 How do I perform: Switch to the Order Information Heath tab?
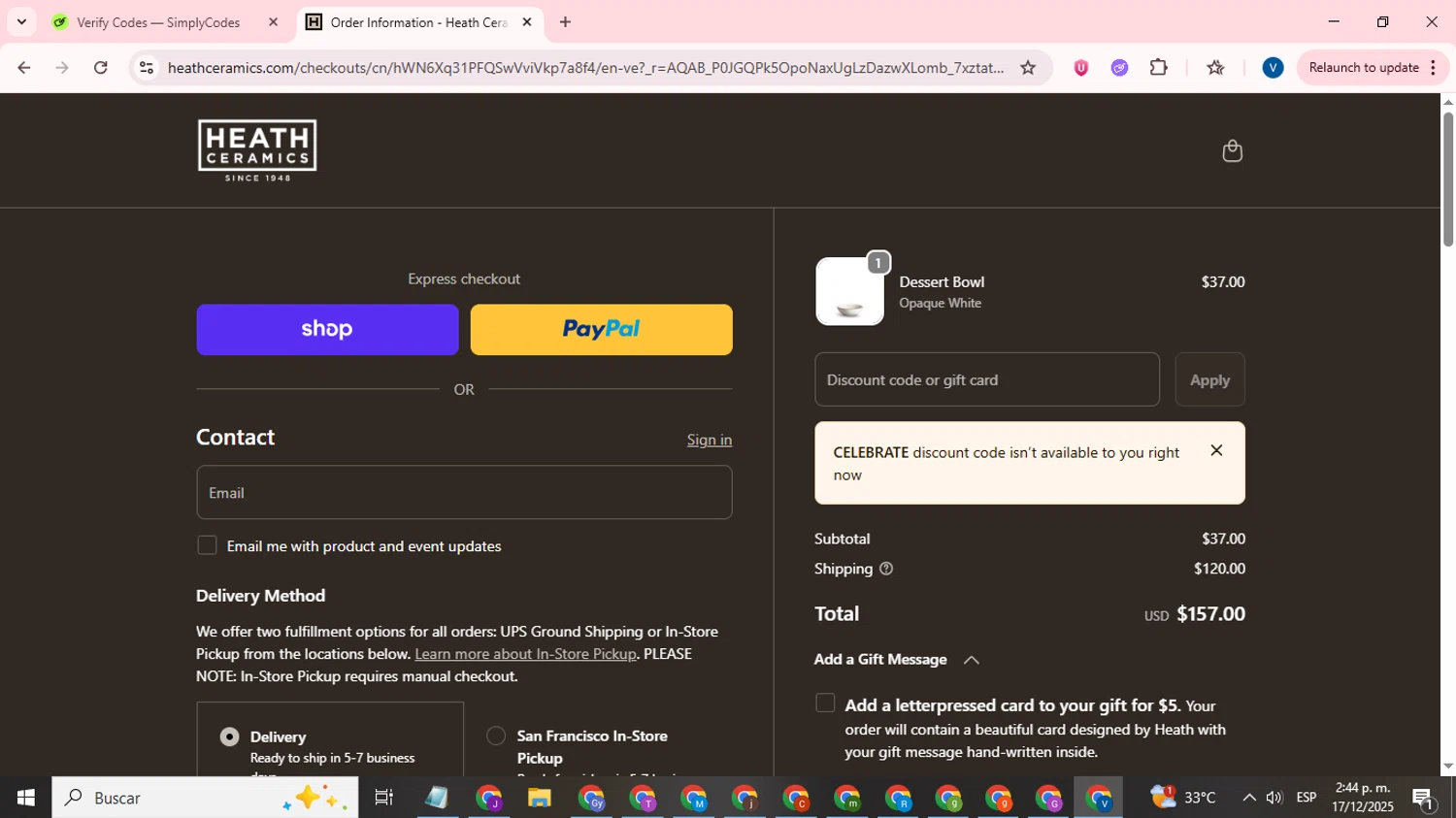coord(421,22)
